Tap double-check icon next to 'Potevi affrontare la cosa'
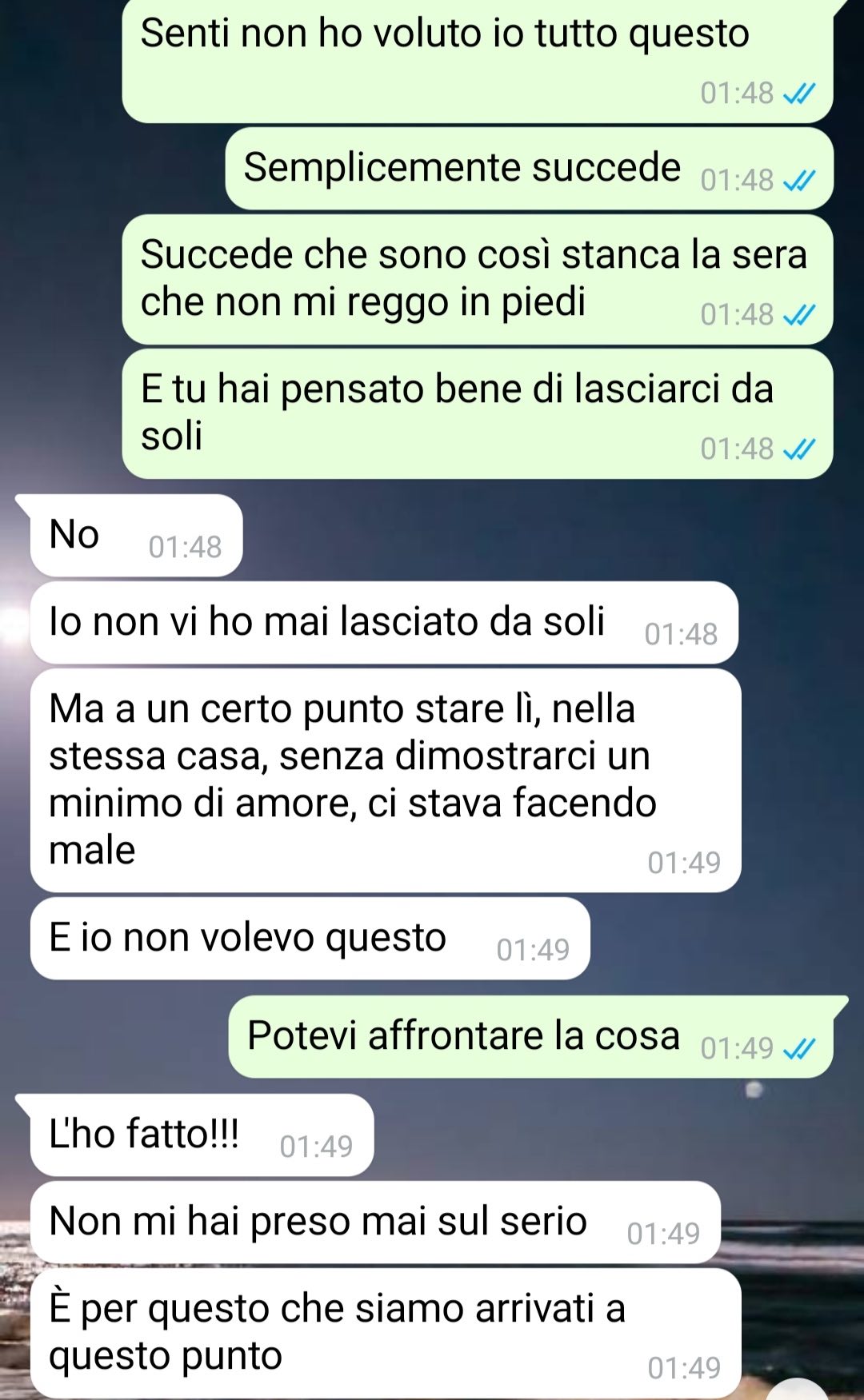 [798, 1049]
